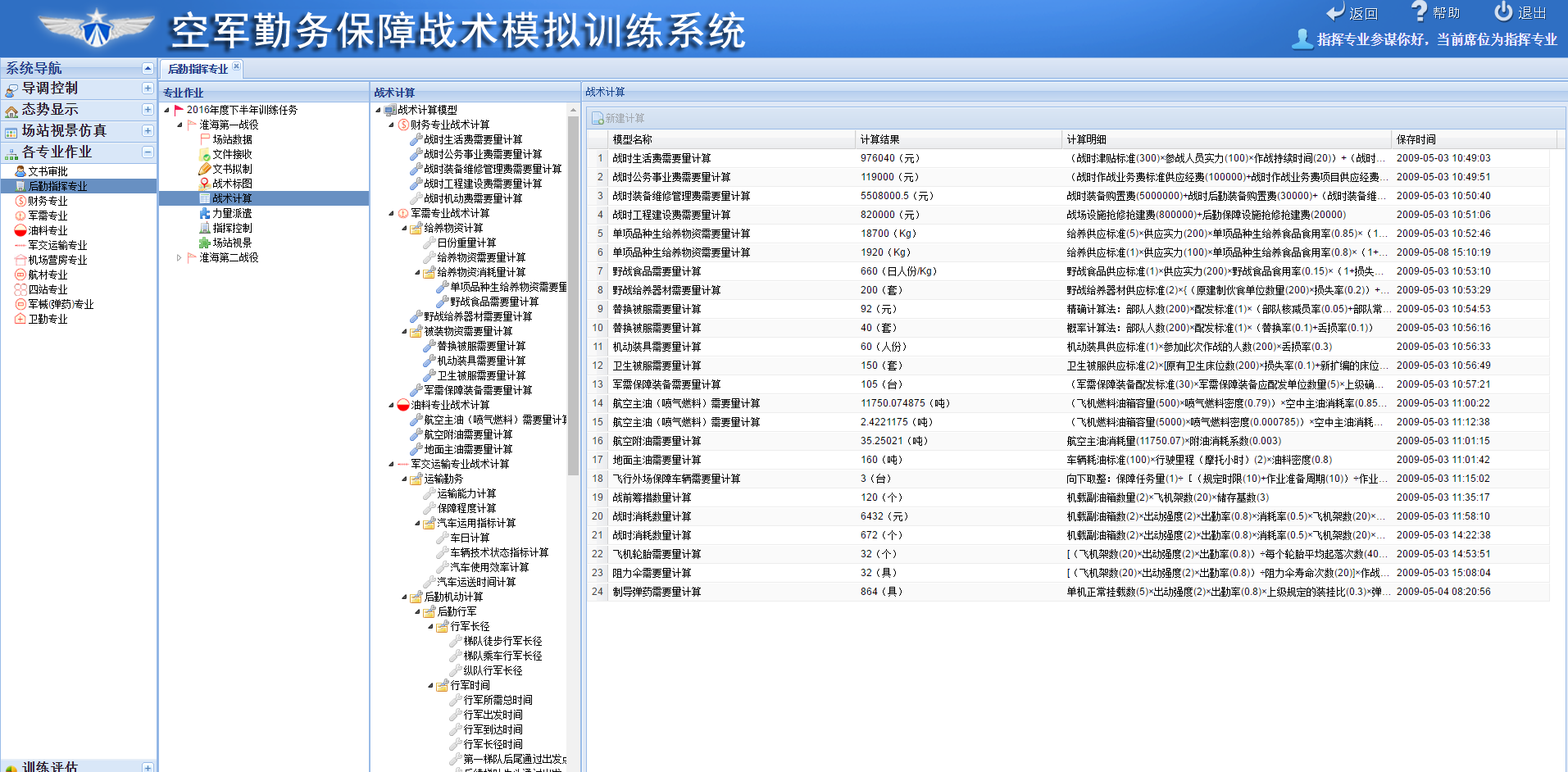Select 战时生活费需要量计算 in model tree
This screenshot has width=1568, height=772.
pos(473,139)
